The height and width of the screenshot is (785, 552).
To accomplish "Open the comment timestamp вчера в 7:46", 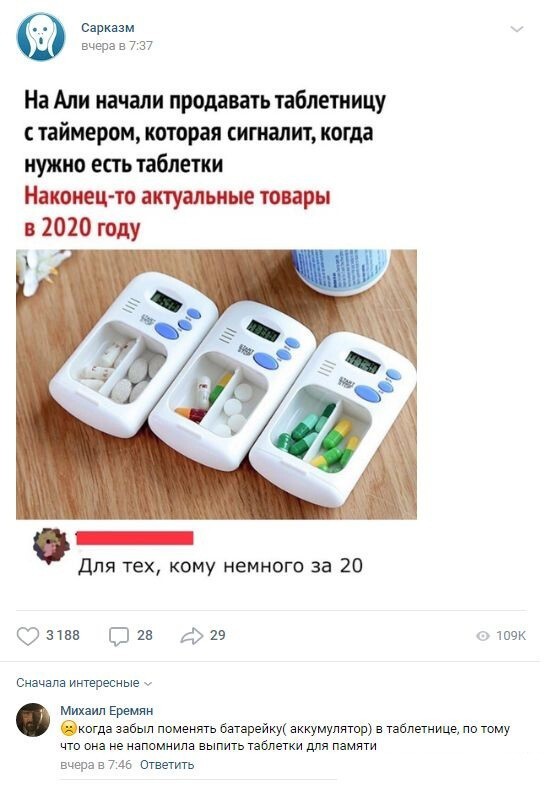I will pos(96,764).
